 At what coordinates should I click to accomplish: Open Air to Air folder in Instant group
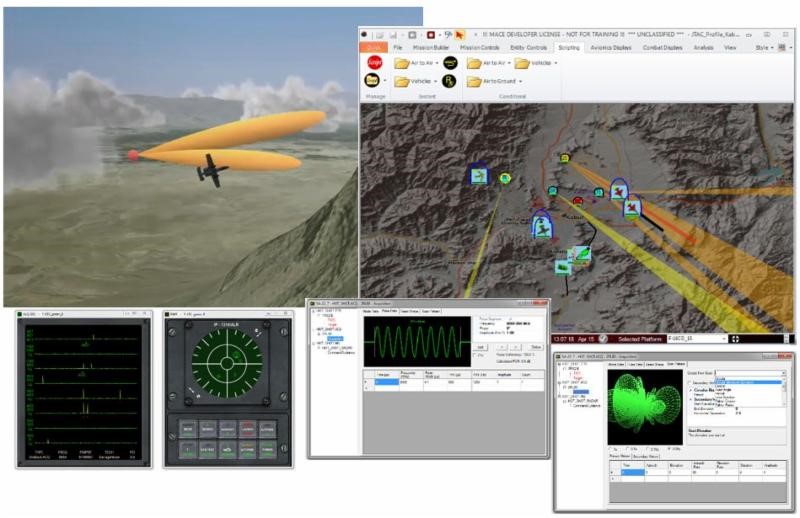click(416, 63)
